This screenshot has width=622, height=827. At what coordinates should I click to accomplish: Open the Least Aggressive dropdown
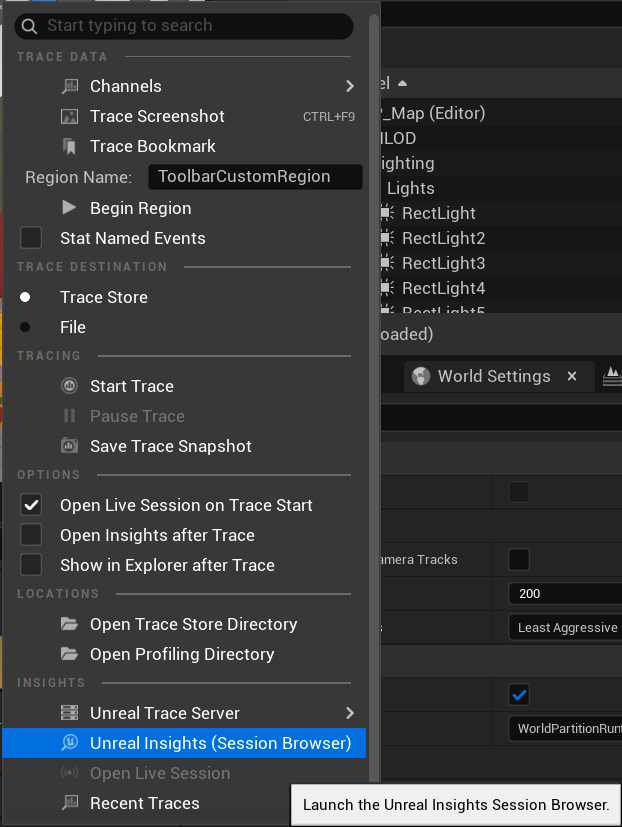pos(565,628)
